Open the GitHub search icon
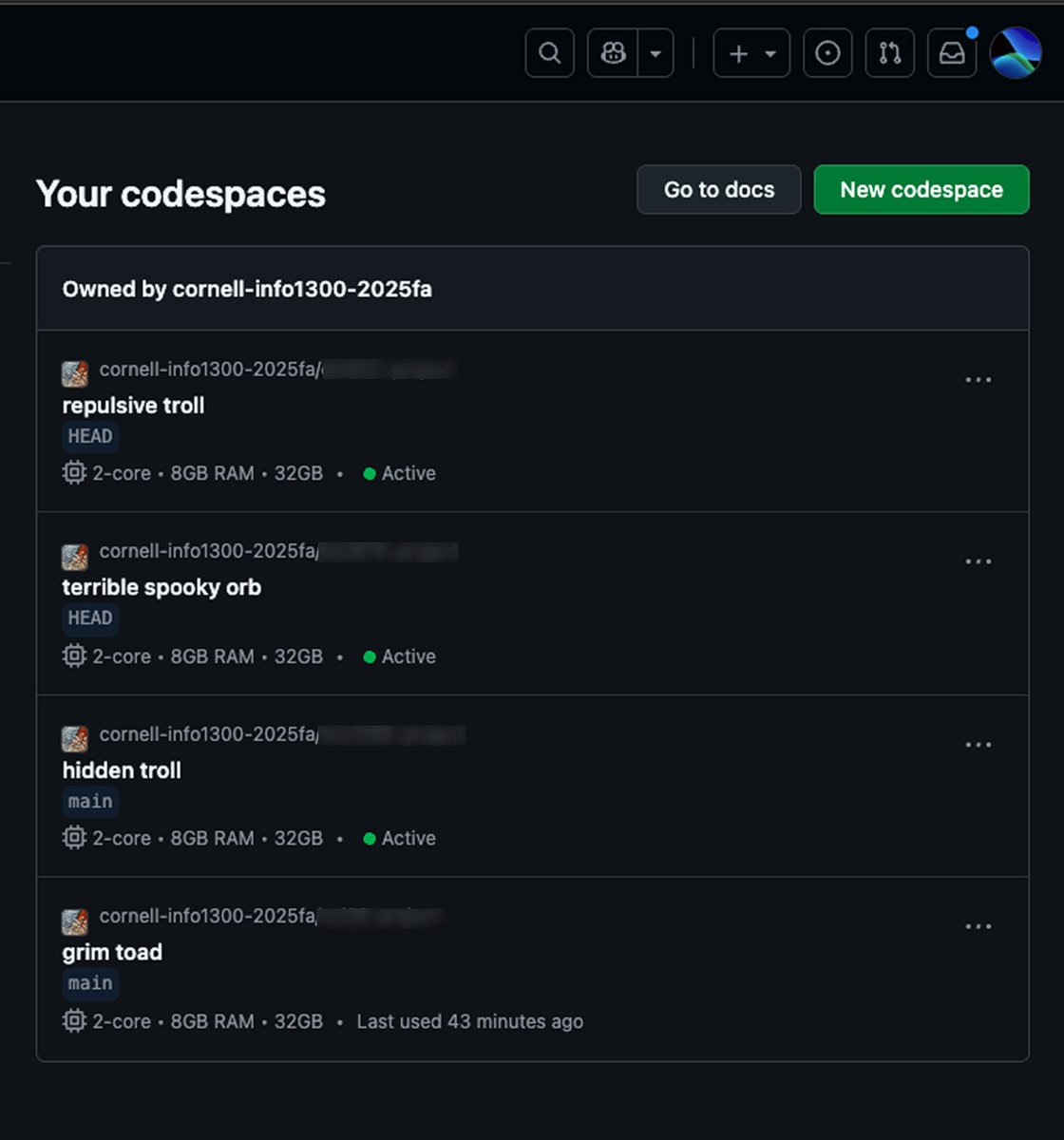This screenshot has height=1140, width=1064. 549,53
